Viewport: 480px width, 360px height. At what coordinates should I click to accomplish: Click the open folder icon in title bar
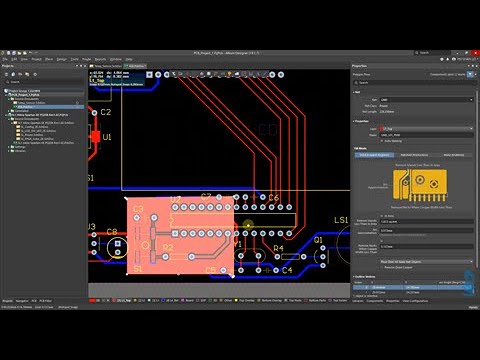tap(19, 53)
